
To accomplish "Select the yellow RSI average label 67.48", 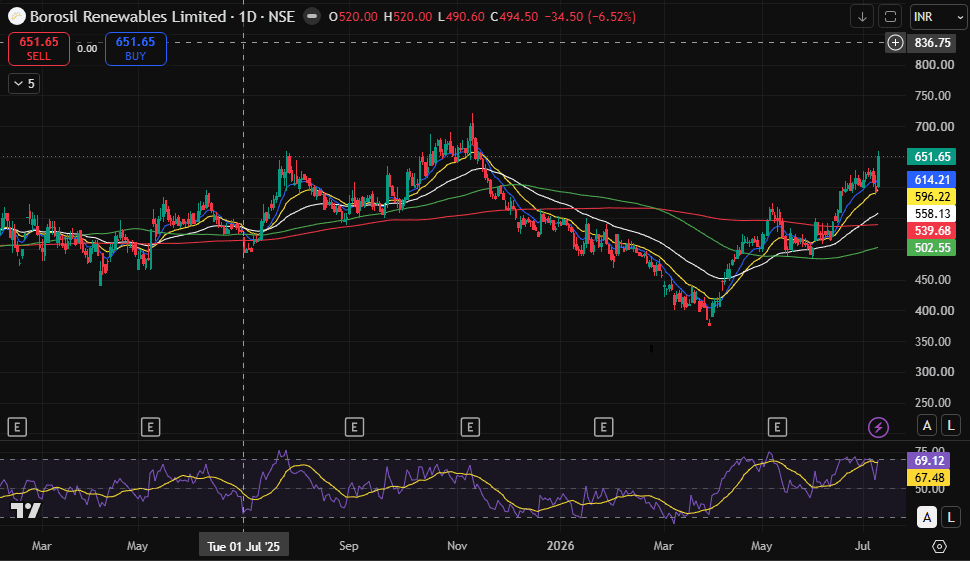I will coord(929,477).
